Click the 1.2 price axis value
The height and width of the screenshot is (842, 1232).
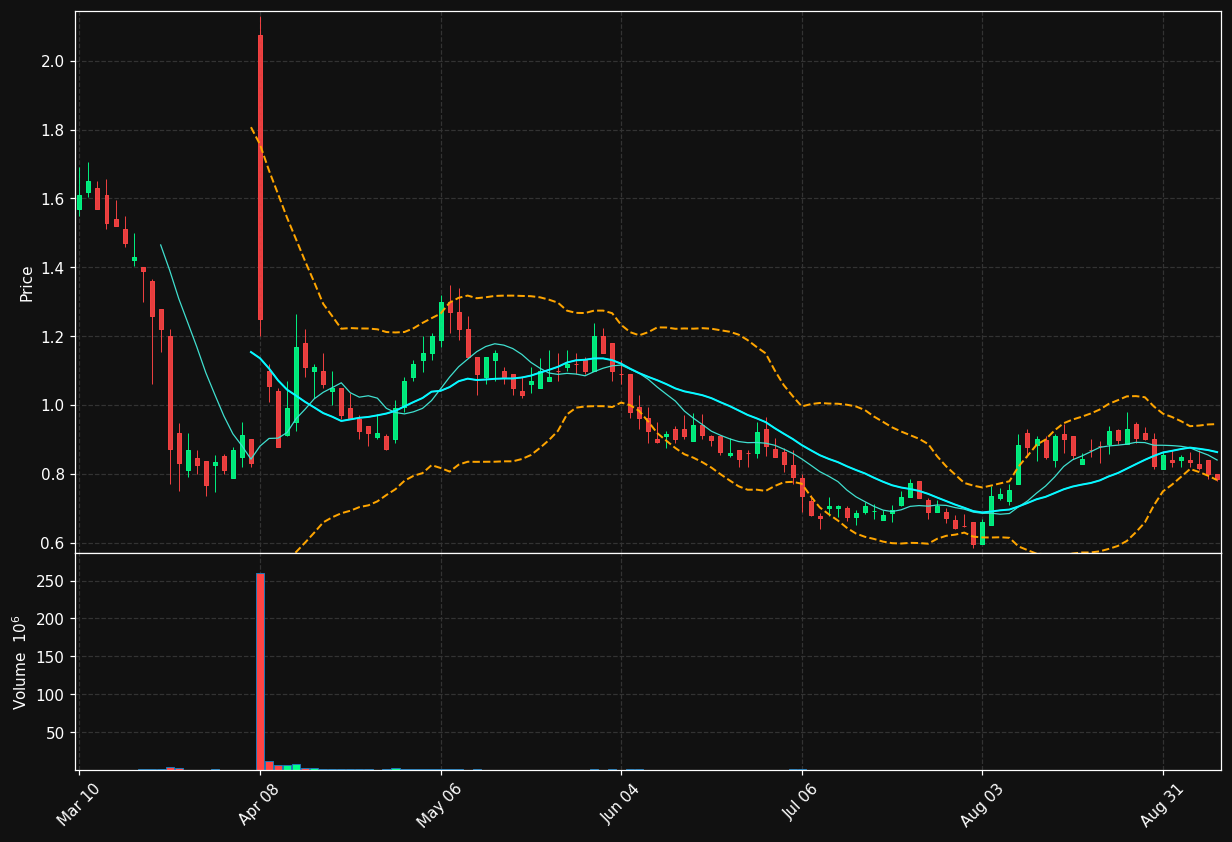[52, 337]
